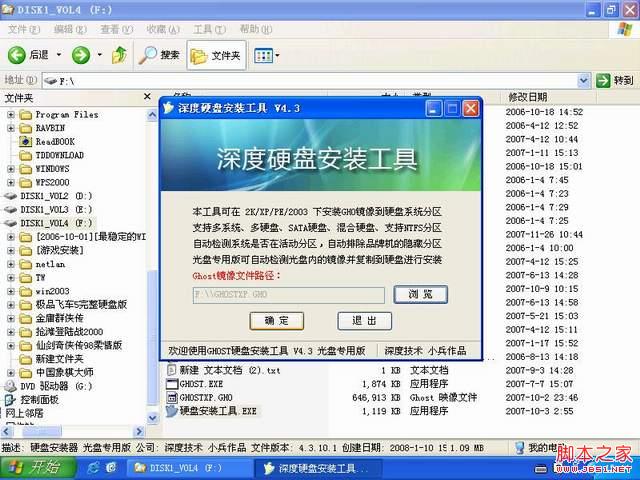Screen dimensions: 640x480
Task: Expand the WPS2000 tree node
Action: click(11, 182)
